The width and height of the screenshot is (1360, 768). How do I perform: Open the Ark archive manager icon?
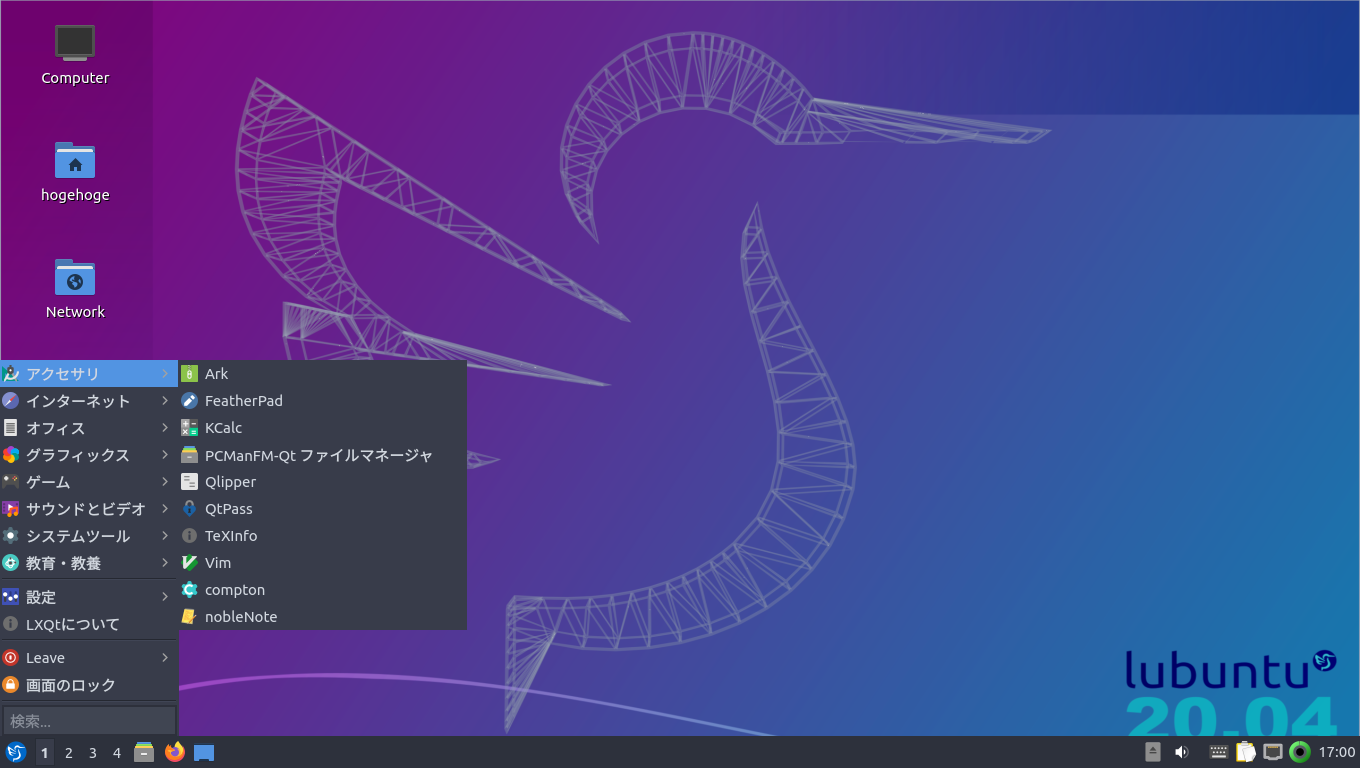(189, 374)
